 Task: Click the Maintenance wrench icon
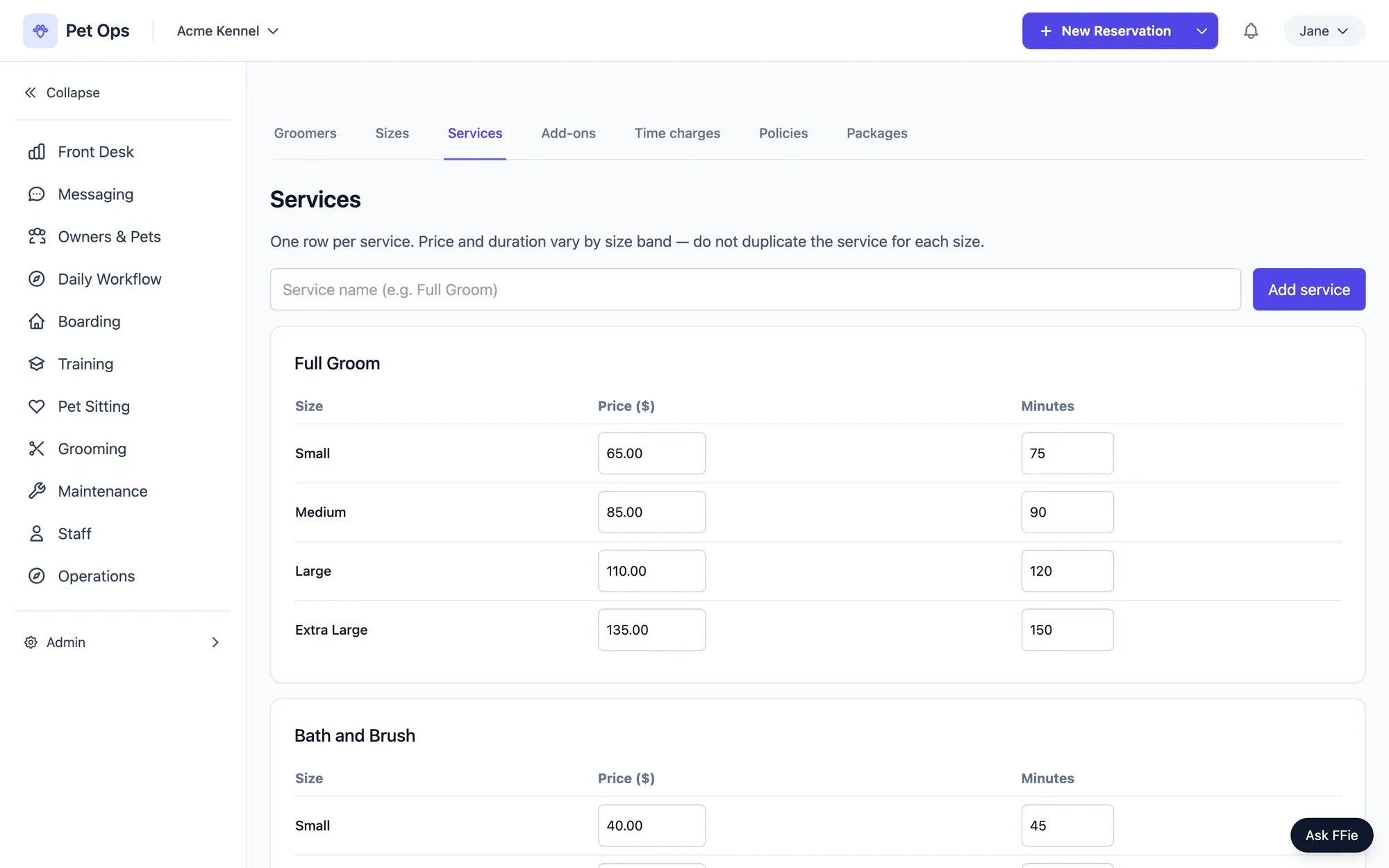point(37,490)
